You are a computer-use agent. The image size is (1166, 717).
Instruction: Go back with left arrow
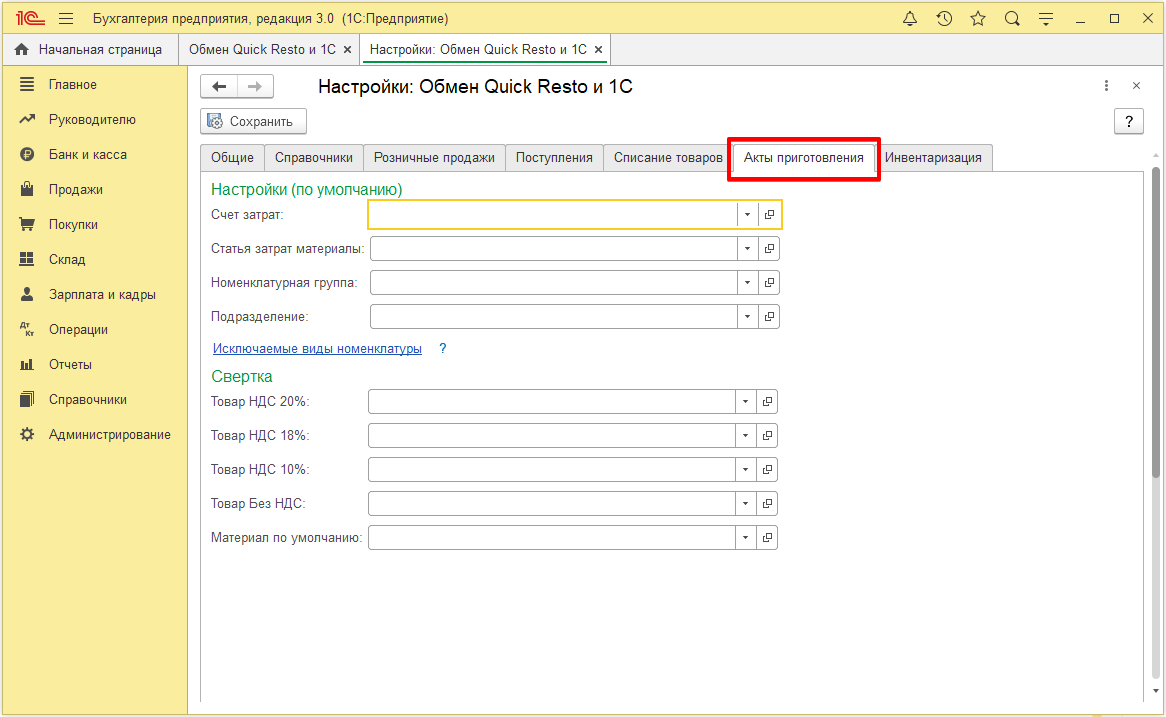click(x=219, y=86)
